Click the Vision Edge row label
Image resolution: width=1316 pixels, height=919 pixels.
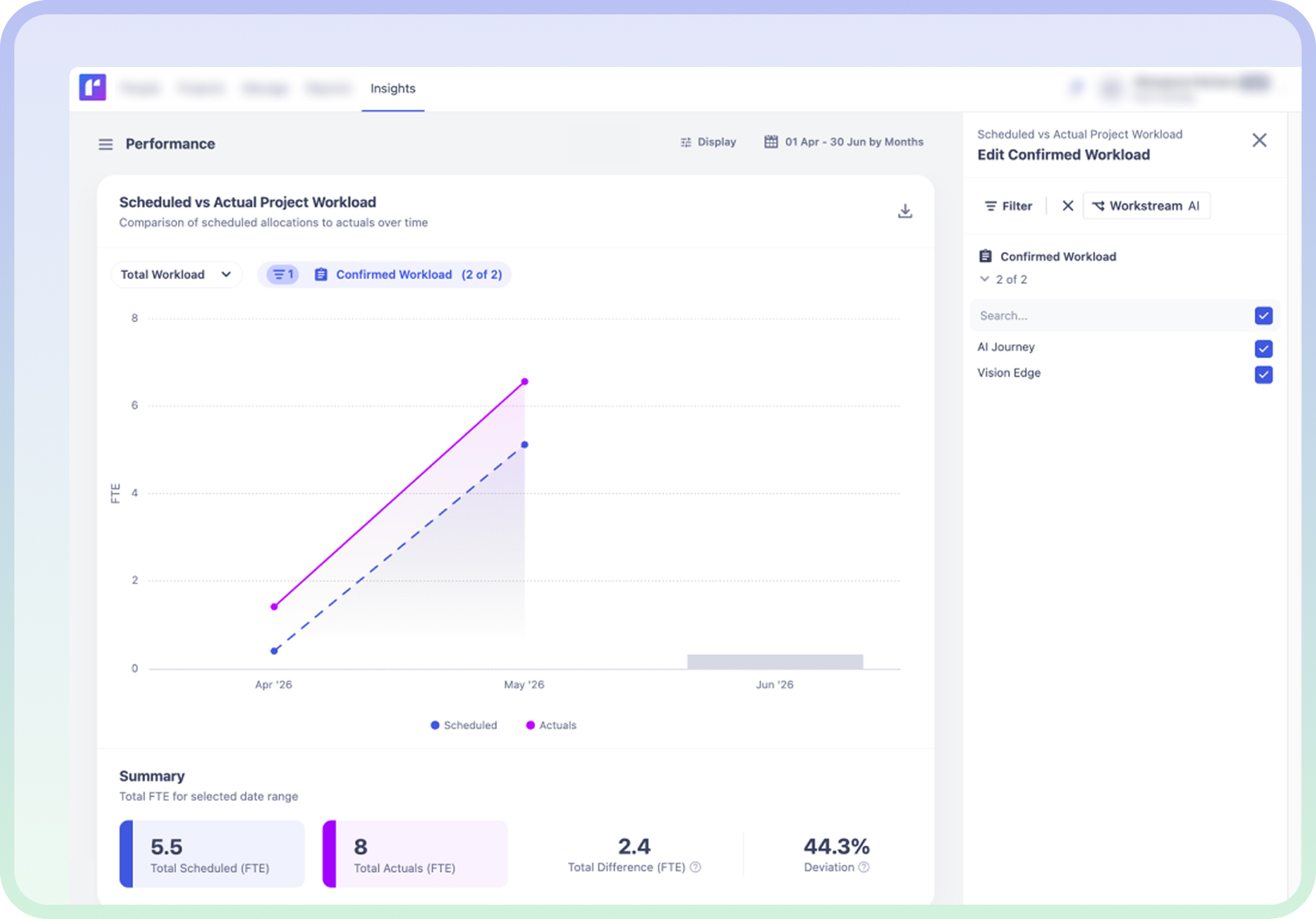(x=1009, y=373)
